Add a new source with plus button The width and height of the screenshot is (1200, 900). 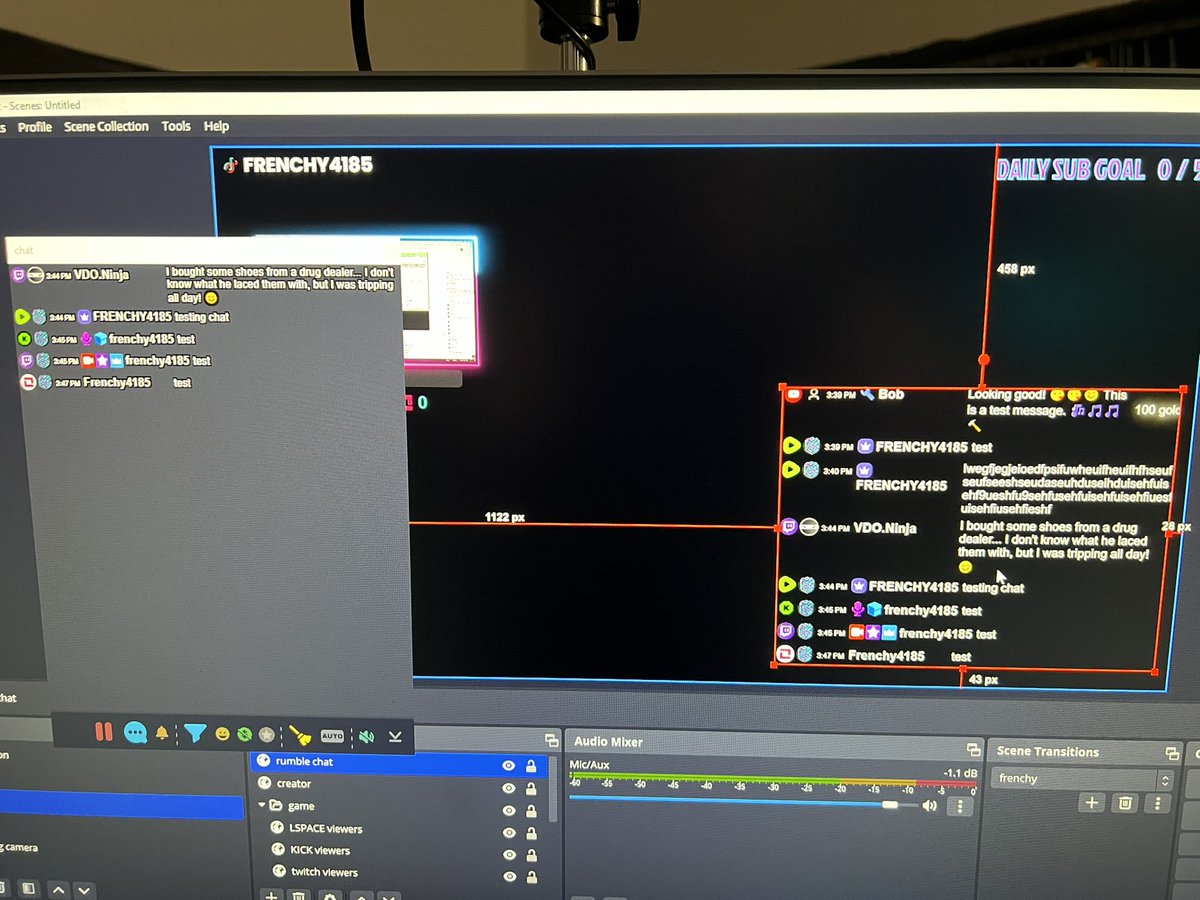point(270,895)
